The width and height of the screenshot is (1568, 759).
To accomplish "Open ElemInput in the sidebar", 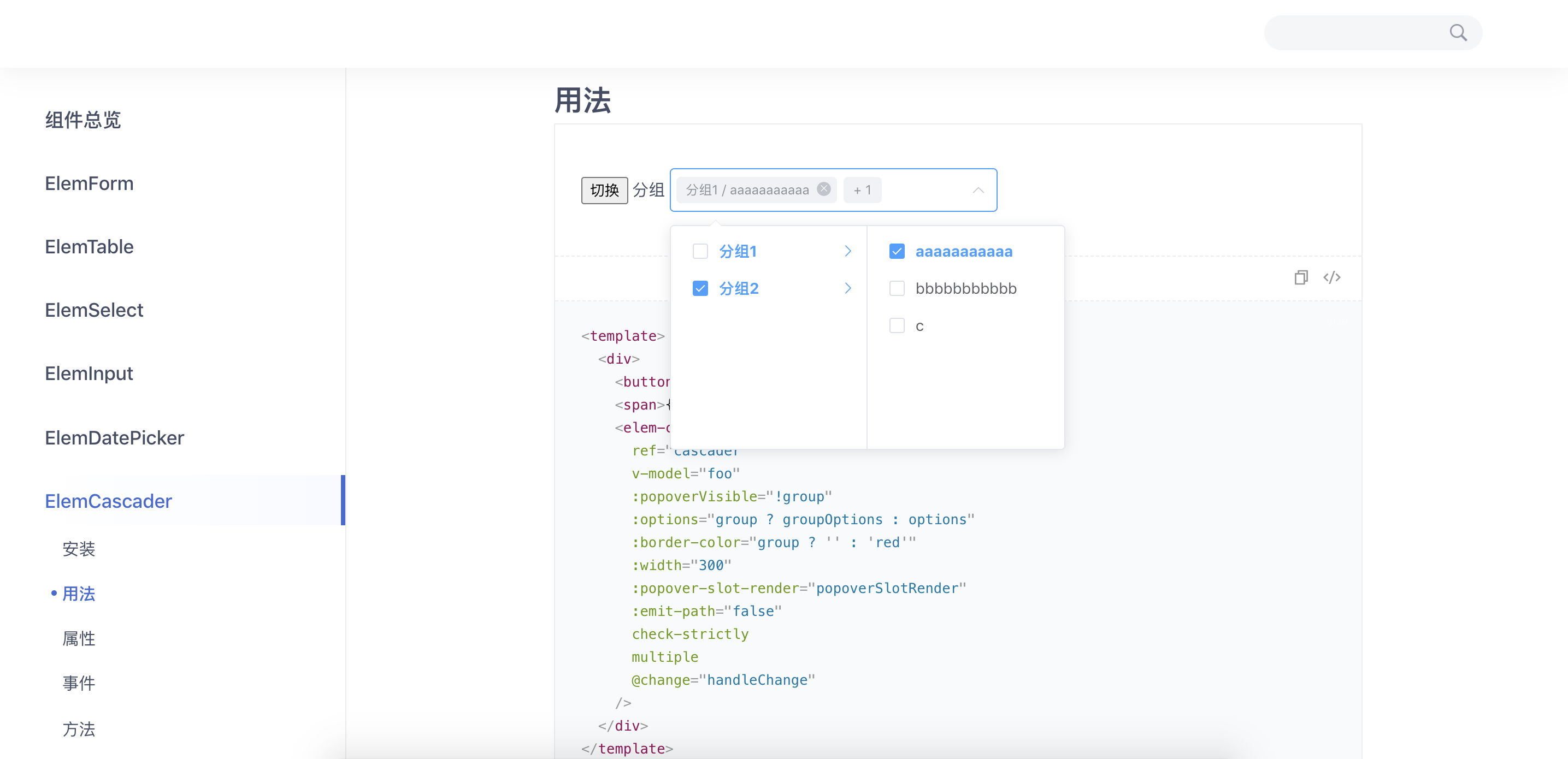I will 89,373.
